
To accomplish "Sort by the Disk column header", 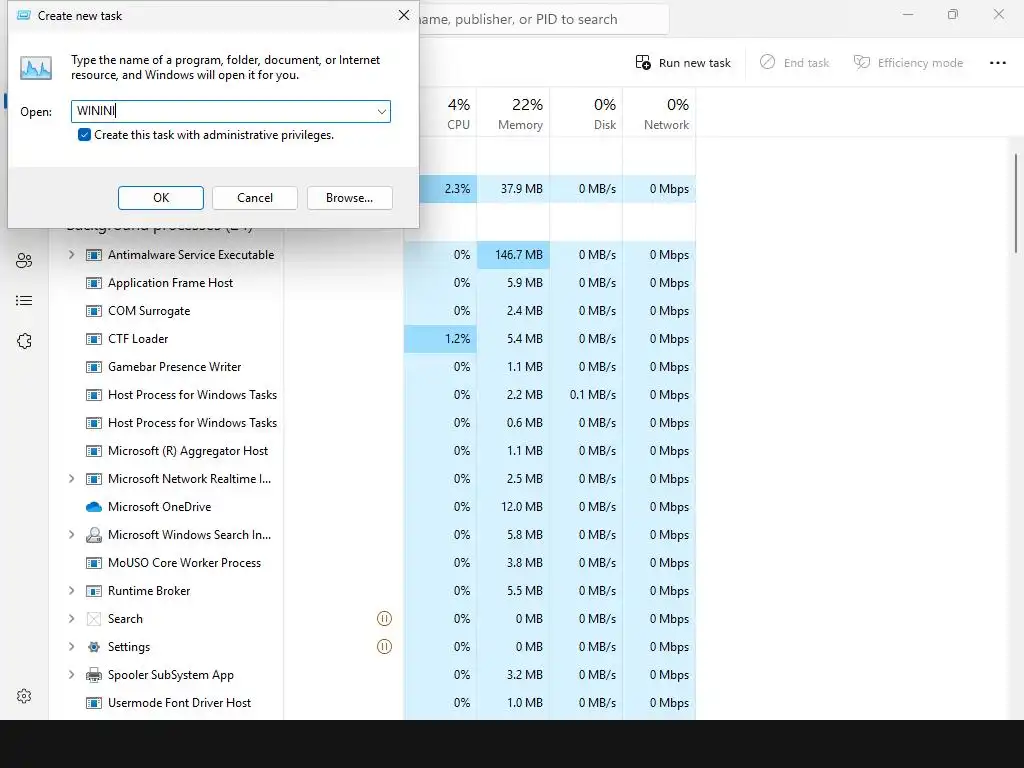I will coord(586,112).
